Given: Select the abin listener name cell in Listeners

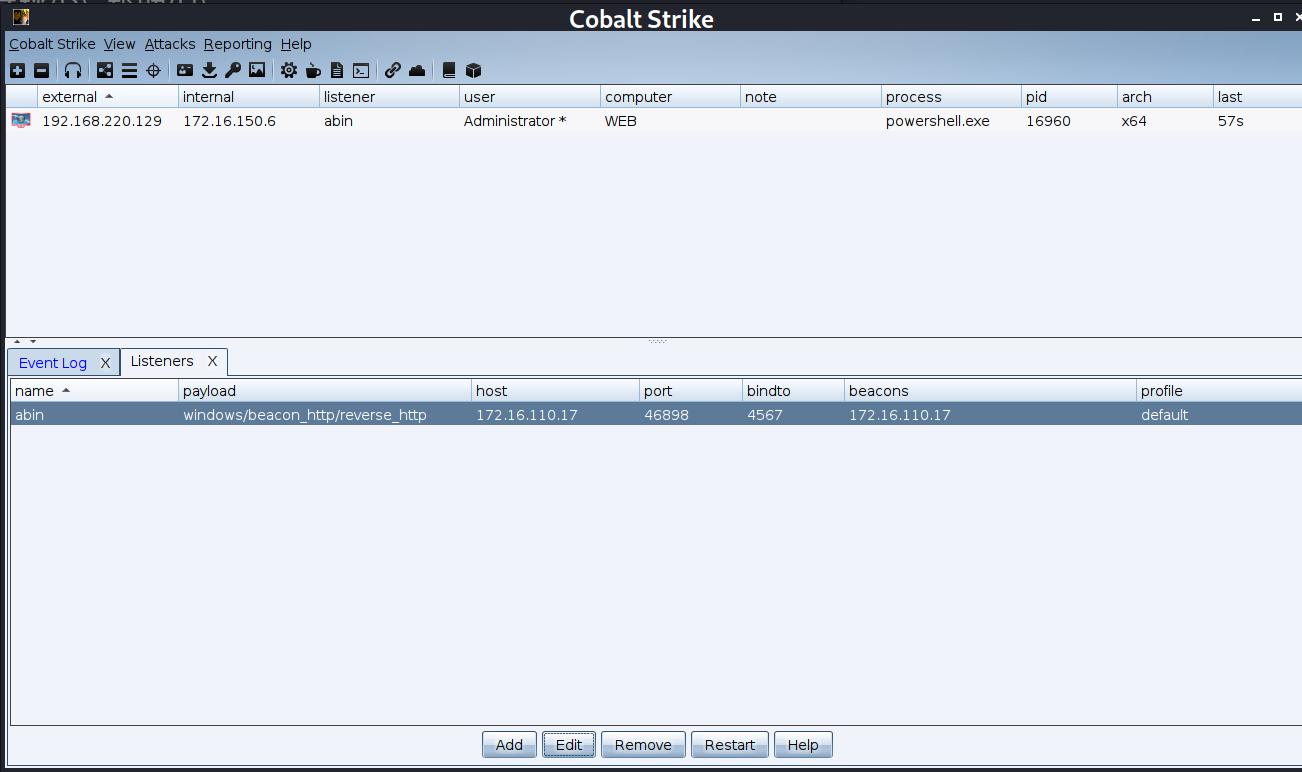Looking at the screenshot, I should tap(95, 415).
